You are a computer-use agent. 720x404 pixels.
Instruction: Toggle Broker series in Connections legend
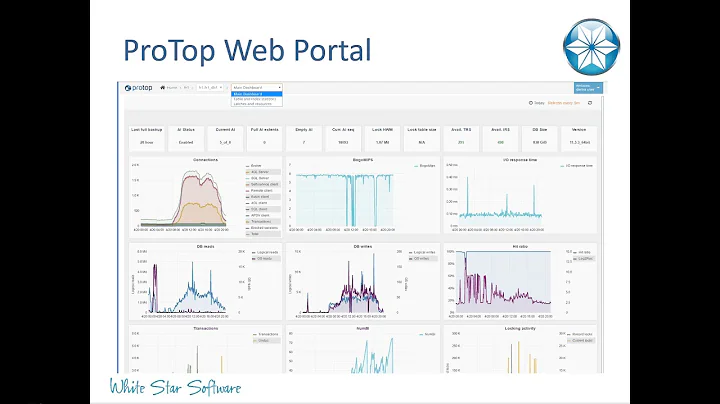254,166
